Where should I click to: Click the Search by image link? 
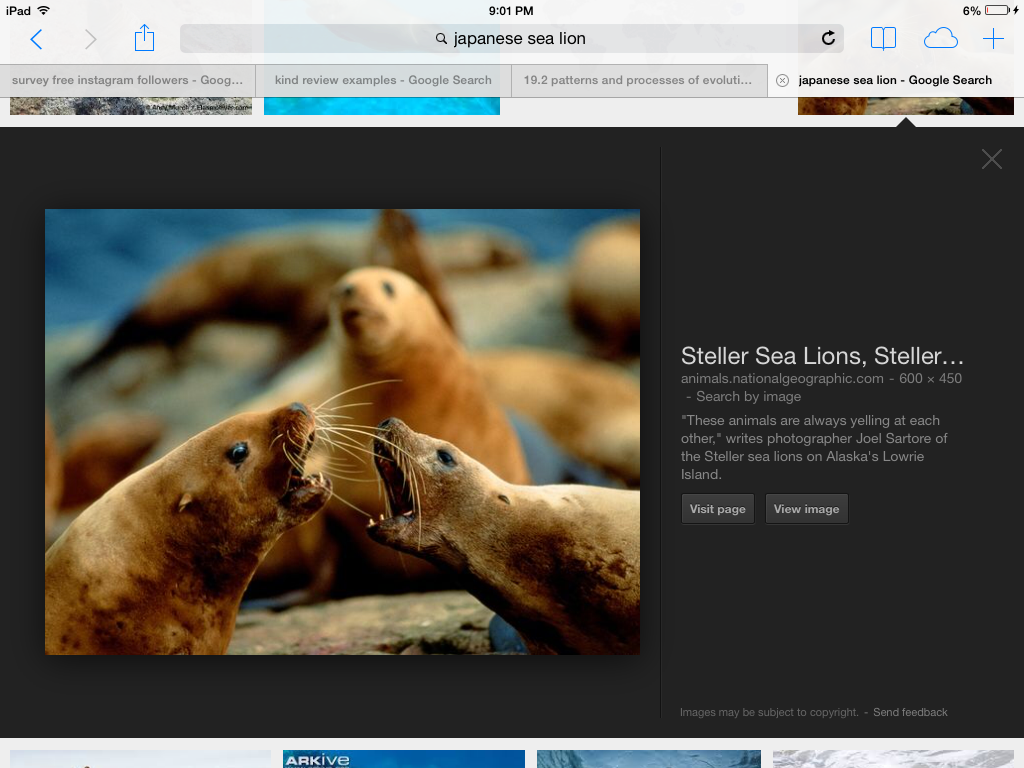coord(748,396)
